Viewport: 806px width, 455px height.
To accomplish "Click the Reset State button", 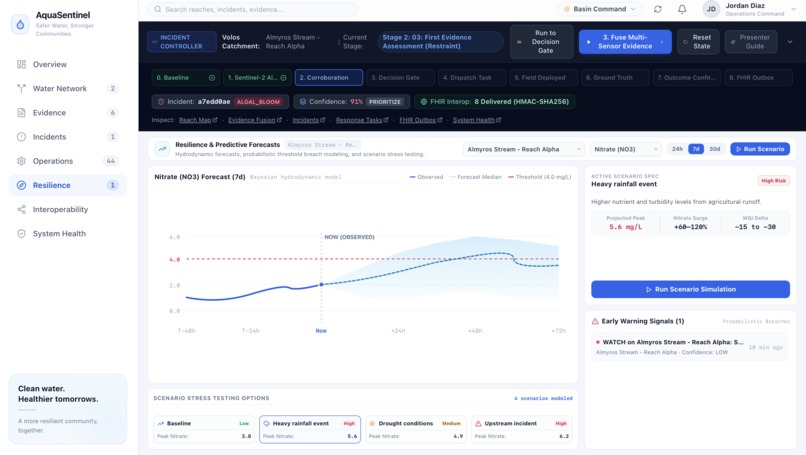I will coord(698,42).
